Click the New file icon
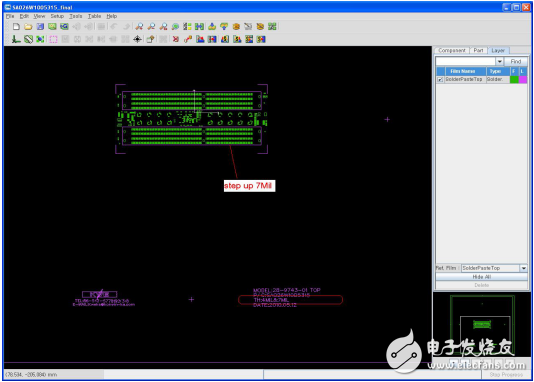This screenshot has width=534, height=382. coord(16,27)
